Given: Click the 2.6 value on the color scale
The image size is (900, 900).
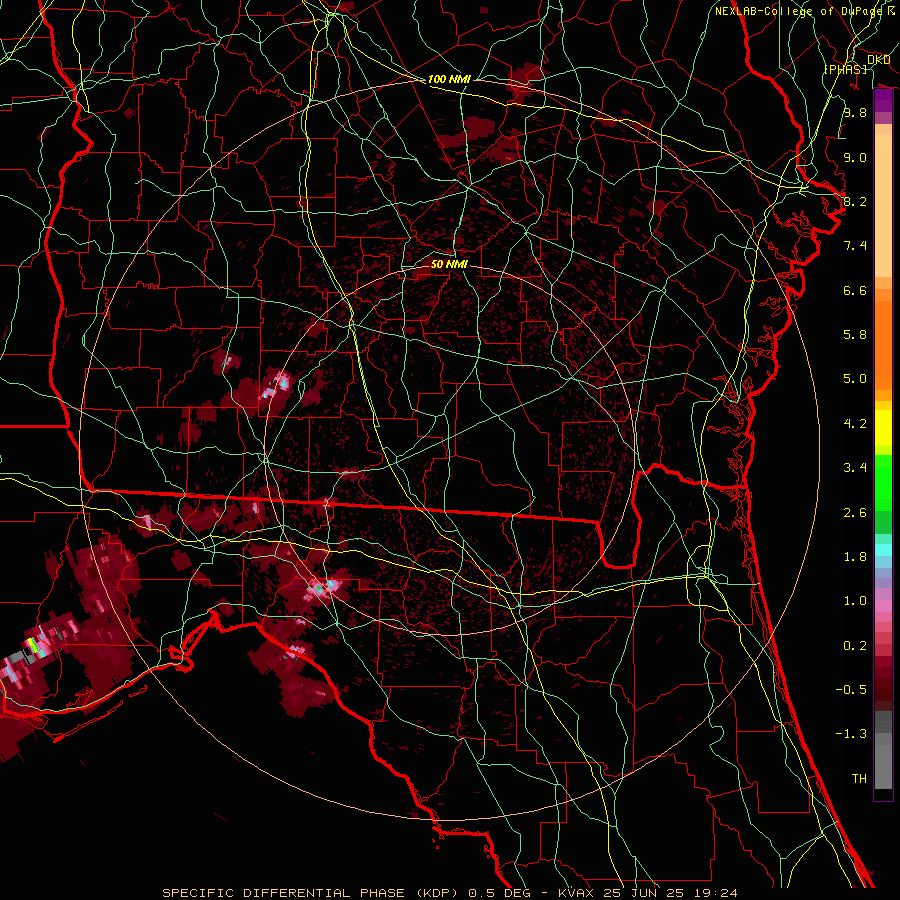Looking at the screenshot, I should (855, 513).
